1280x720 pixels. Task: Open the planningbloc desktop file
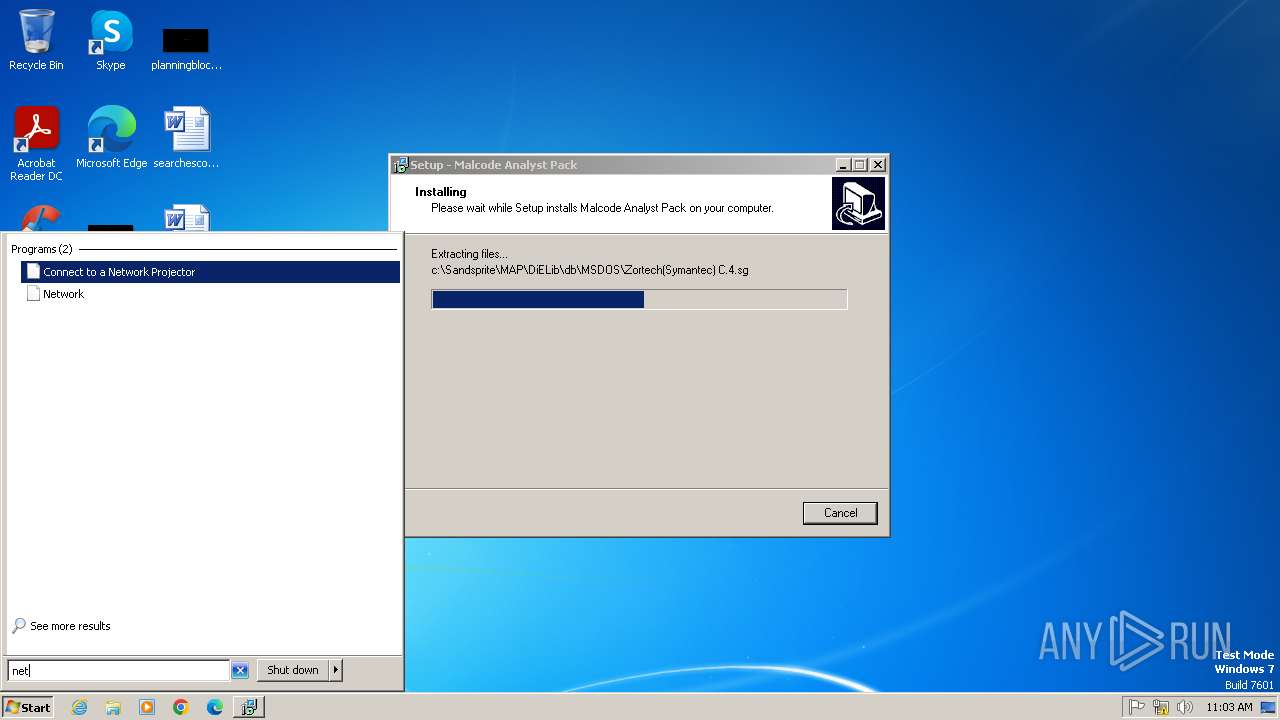(186, 48)
